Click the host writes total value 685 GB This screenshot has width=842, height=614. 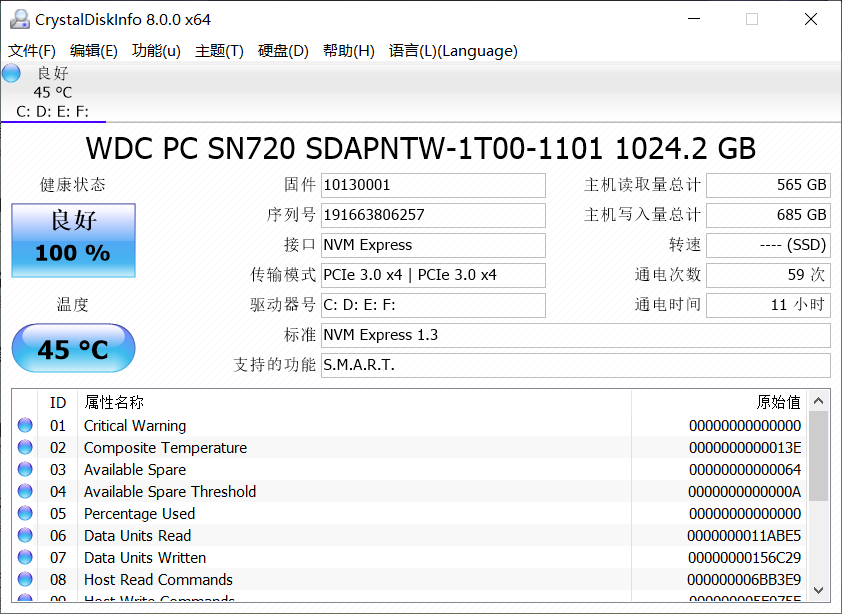(x=768, y=215)
